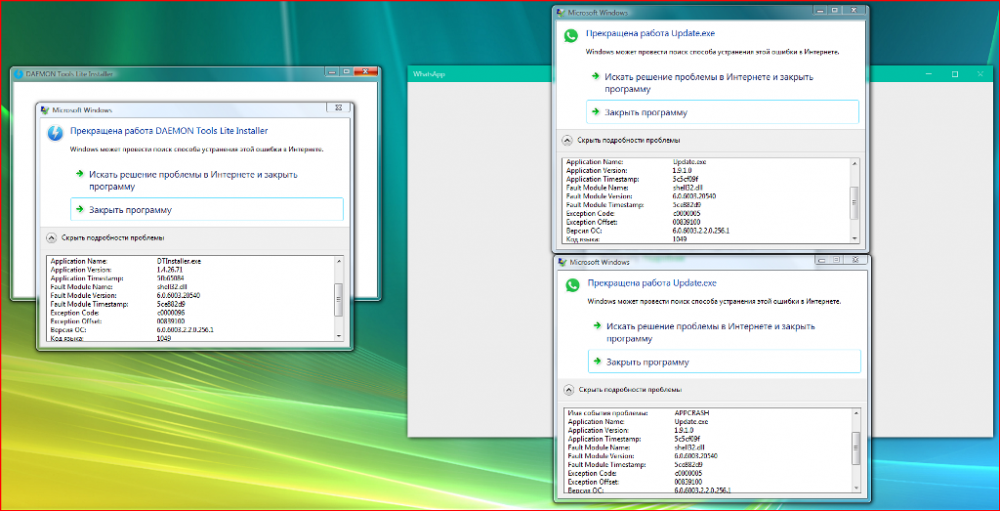Viewport: 1000px width, 511px height.
Task: Click the WhatsApp icon in the lower Update.exe dialog
Action: 572,285
